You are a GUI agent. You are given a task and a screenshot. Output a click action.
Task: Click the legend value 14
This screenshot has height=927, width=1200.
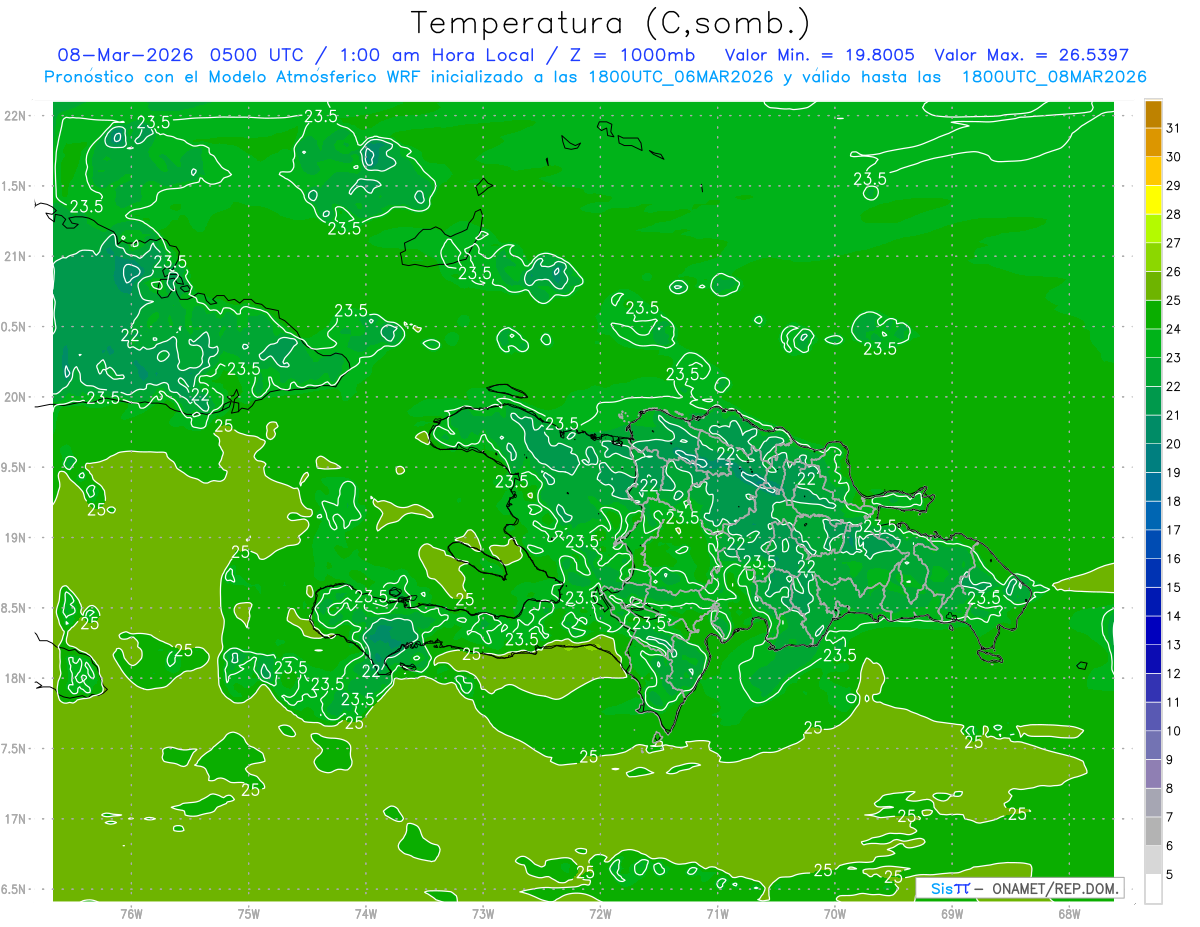[1174, 616]
